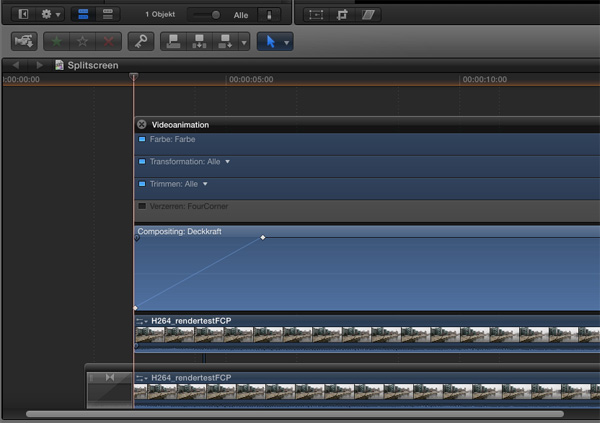600x423 pixels.
Task: Open upper H264_rendertestFCP clip menu
Action: tap(142, 321)
